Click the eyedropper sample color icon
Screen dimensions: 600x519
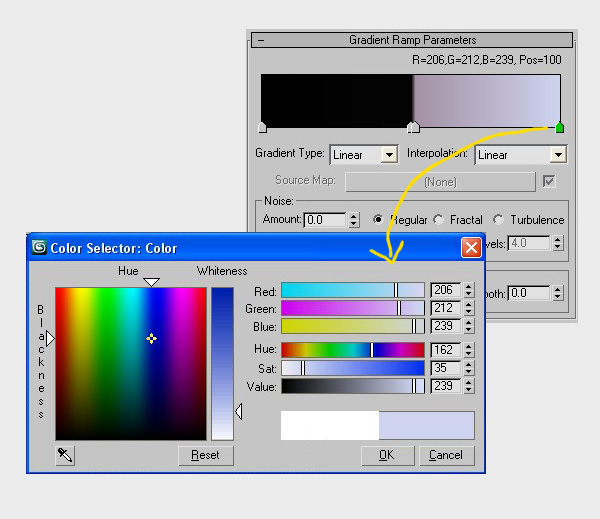point(65,455)
